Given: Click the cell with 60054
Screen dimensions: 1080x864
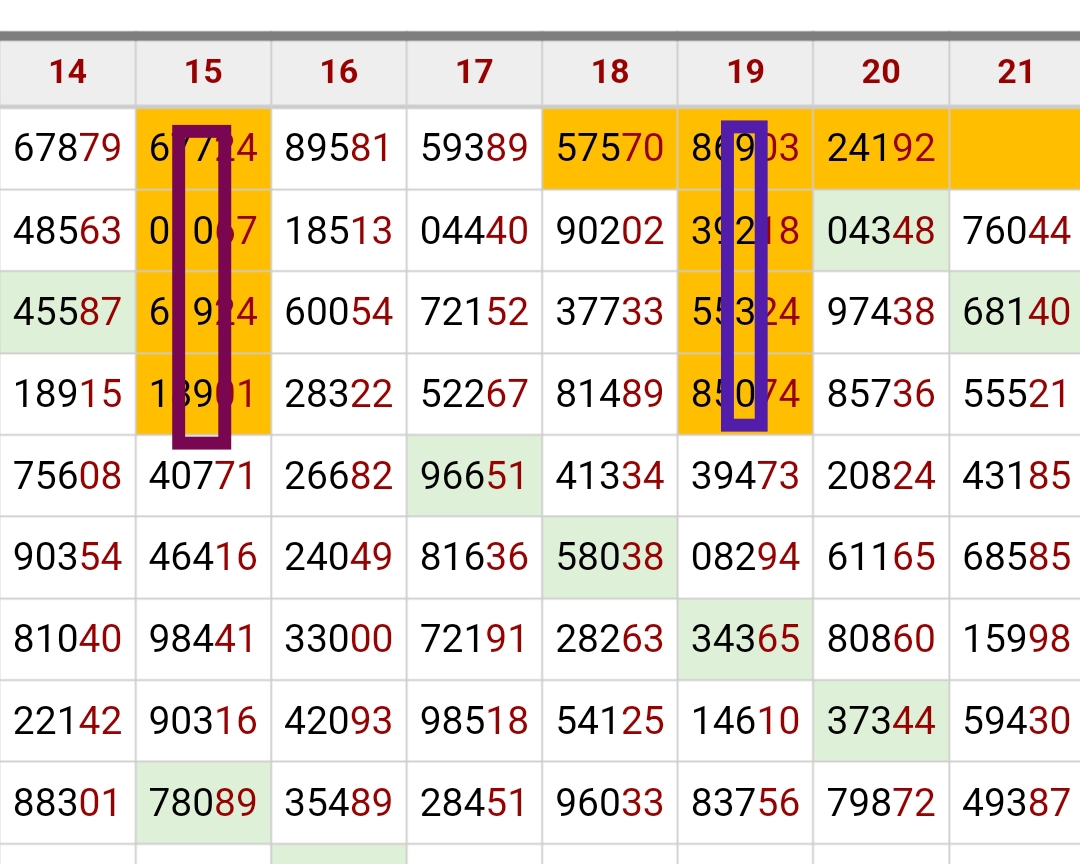Looking at the screenshot, I should click(x=339, y=311).
